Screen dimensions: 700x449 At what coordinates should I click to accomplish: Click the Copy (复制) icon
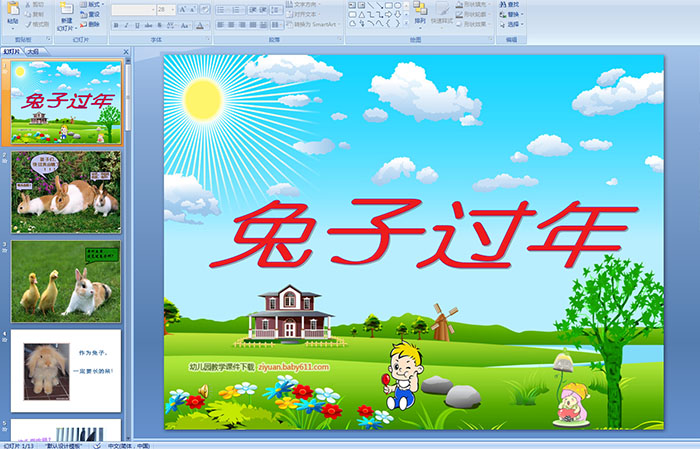click(x=28, y=14)
